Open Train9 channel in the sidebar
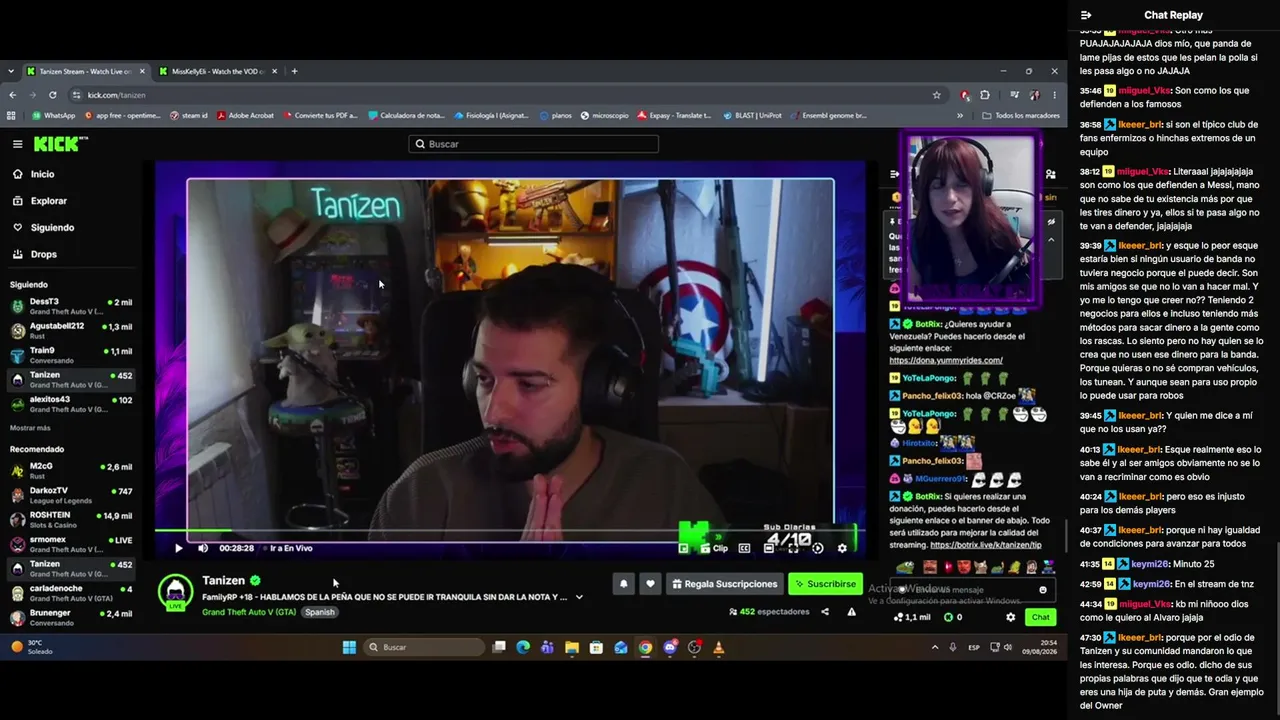 point(70,356)
